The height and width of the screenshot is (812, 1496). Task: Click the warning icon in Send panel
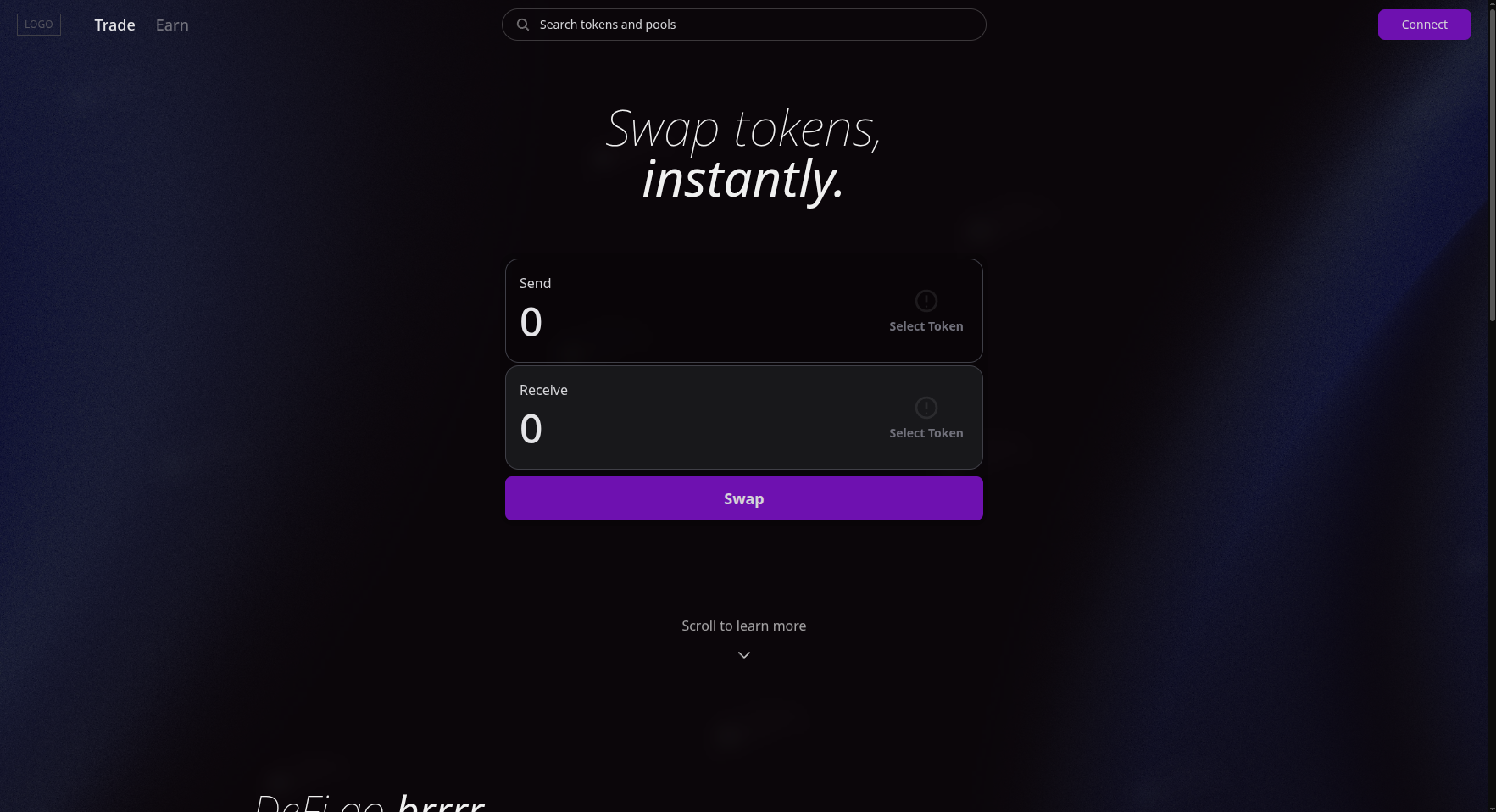(x=926, y=301)
